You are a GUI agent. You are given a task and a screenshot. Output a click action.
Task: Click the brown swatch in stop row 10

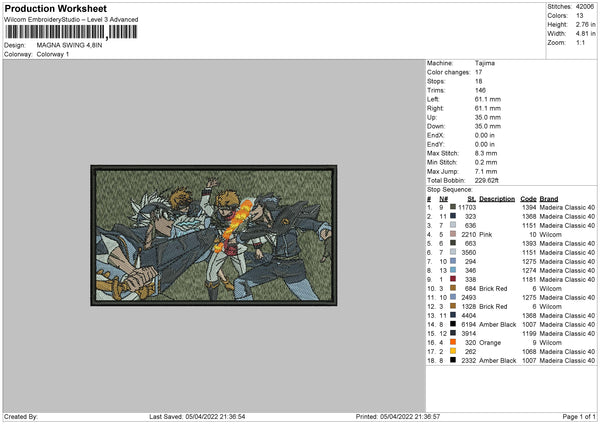tap(453, 288)
